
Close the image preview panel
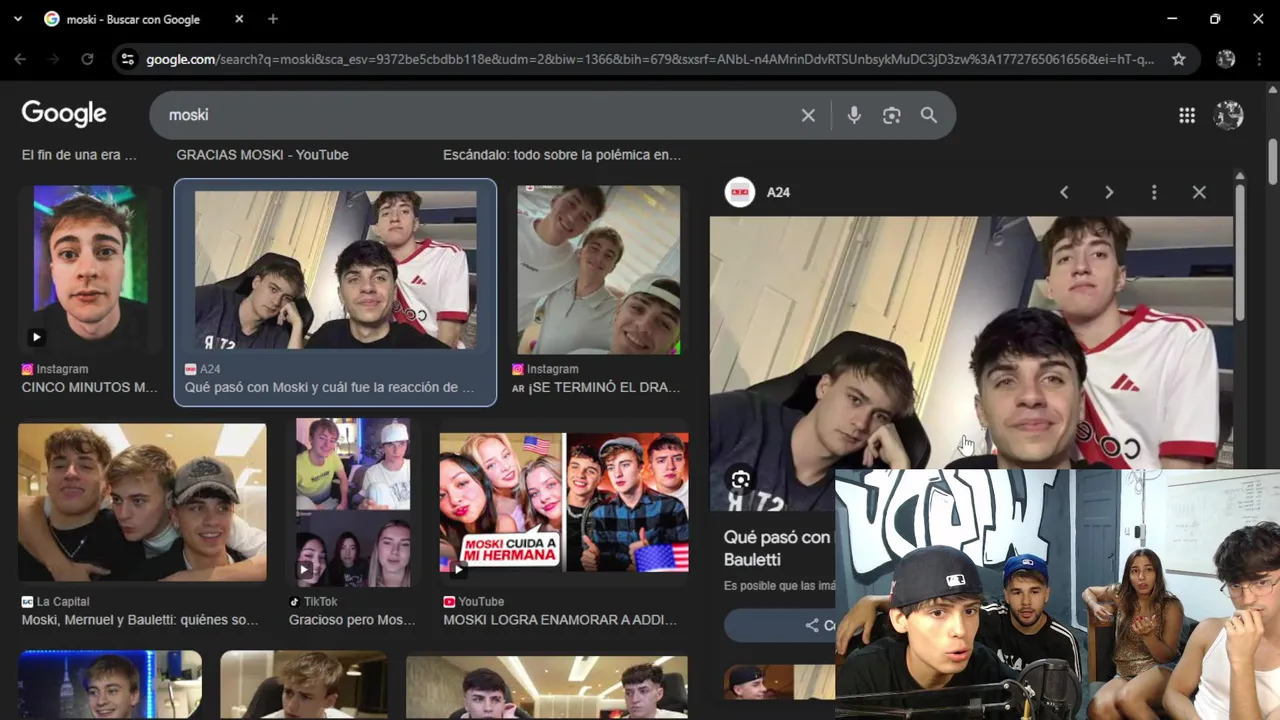pos(1199,192)
